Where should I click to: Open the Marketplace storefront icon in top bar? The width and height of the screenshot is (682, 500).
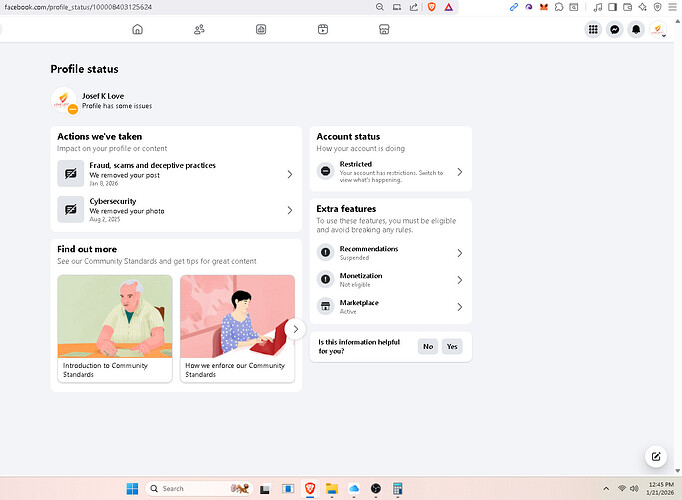(x=383, y=30)
